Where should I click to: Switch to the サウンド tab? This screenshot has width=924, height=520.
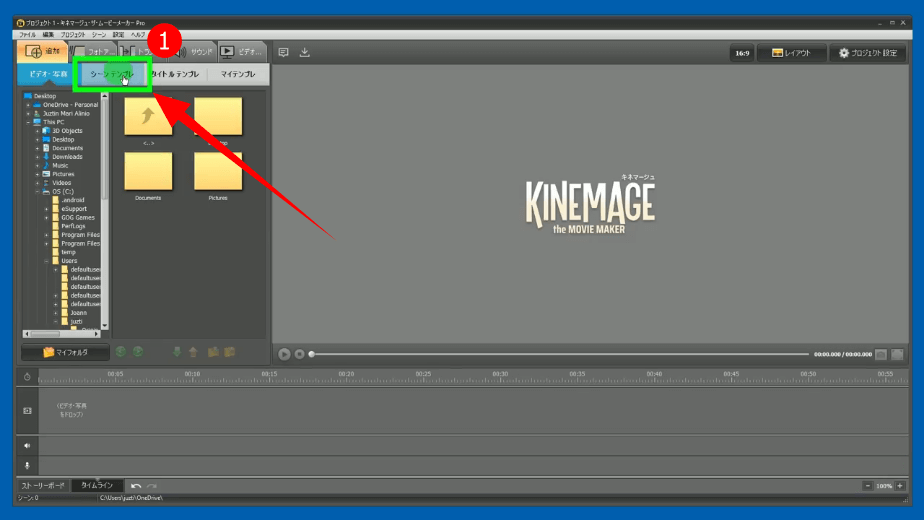click(x=198, y=52)
